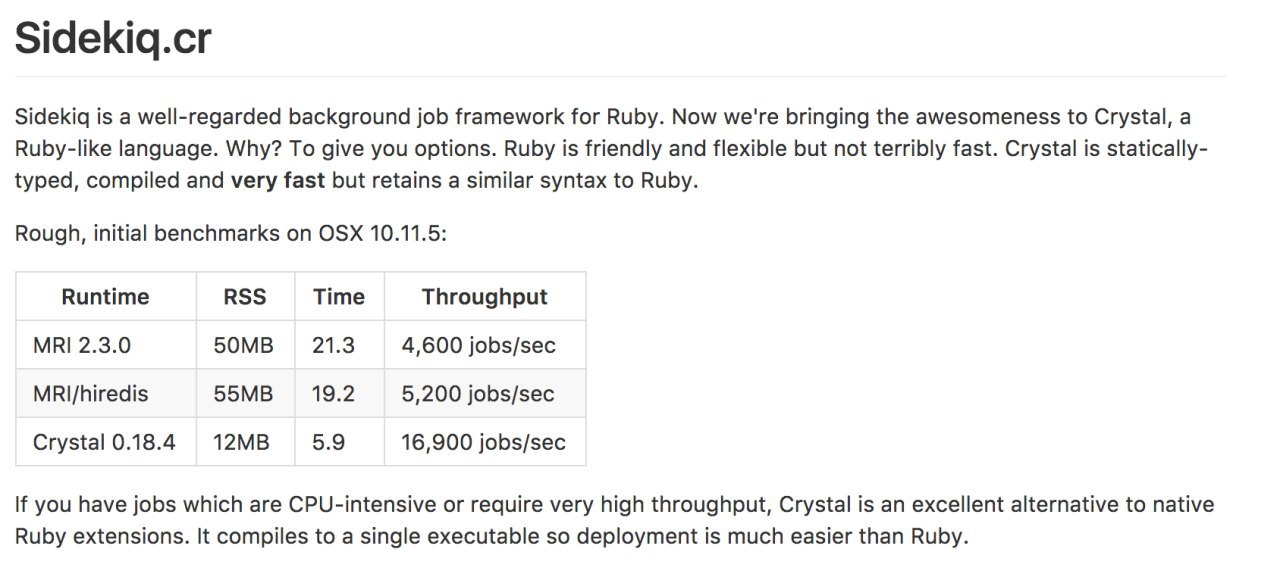Click the paragraph about CPU-intensive jobs
This screenshot has height=574, width=1280.
click(614, 520)
